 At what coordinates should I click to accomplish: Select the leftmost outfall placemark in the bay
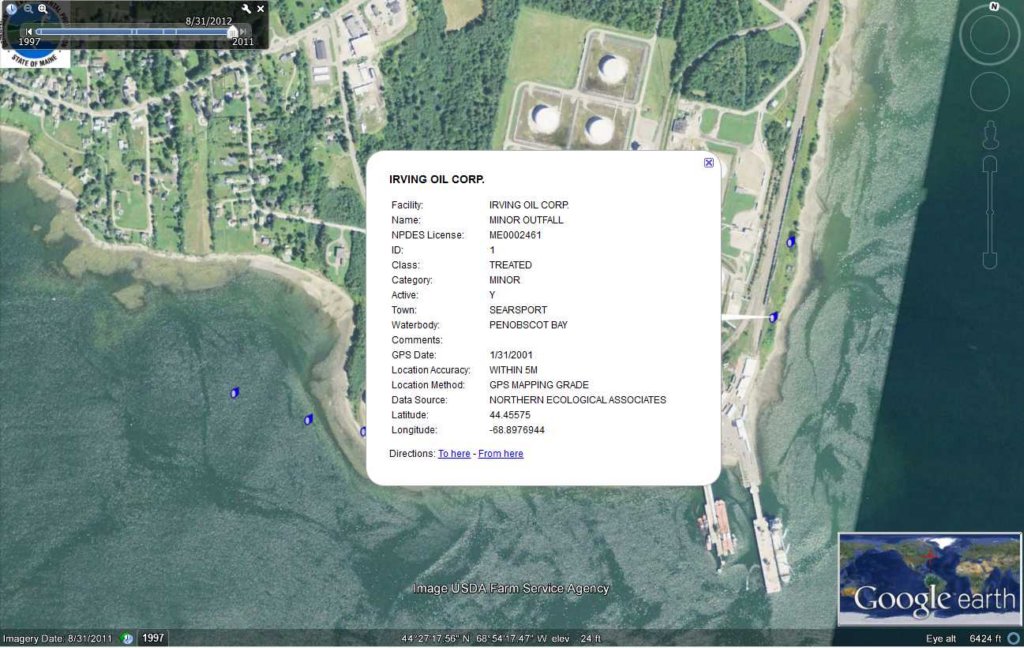point(234,393)
